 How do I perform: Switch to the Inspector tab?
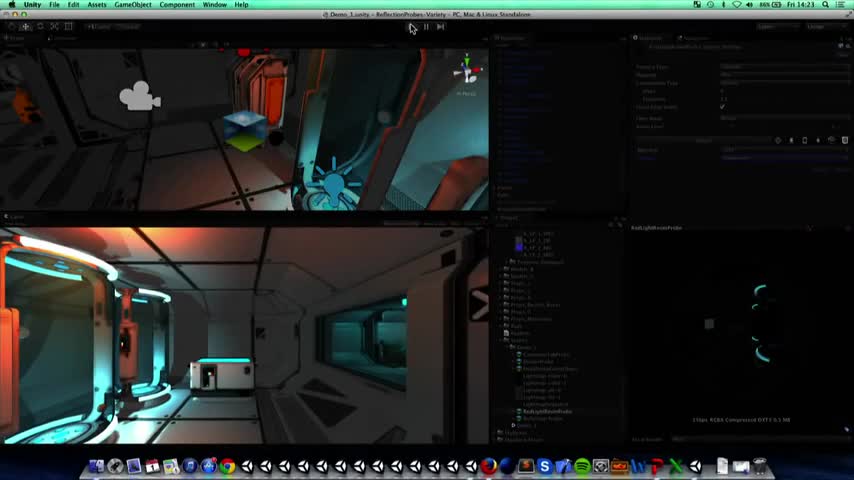650,38
